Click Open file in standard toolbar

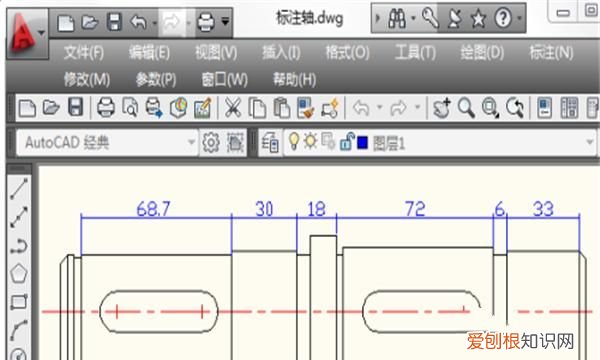(x=51, y=108)
